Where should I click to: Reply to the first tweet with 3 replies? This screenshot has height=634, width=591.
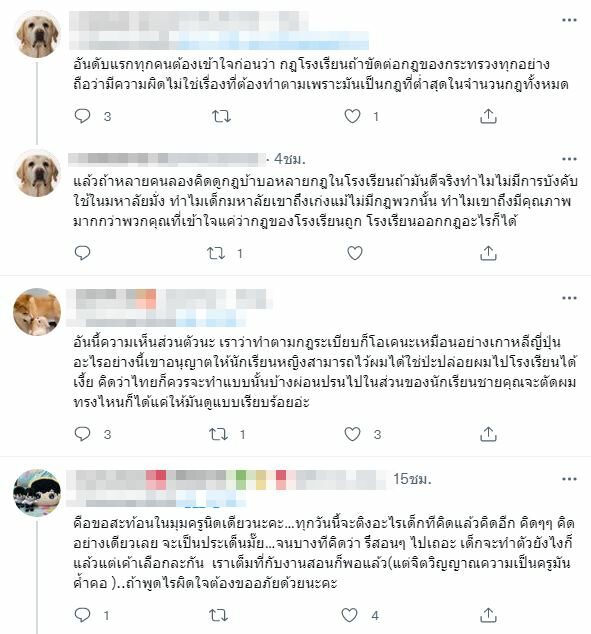click(82, 116)
